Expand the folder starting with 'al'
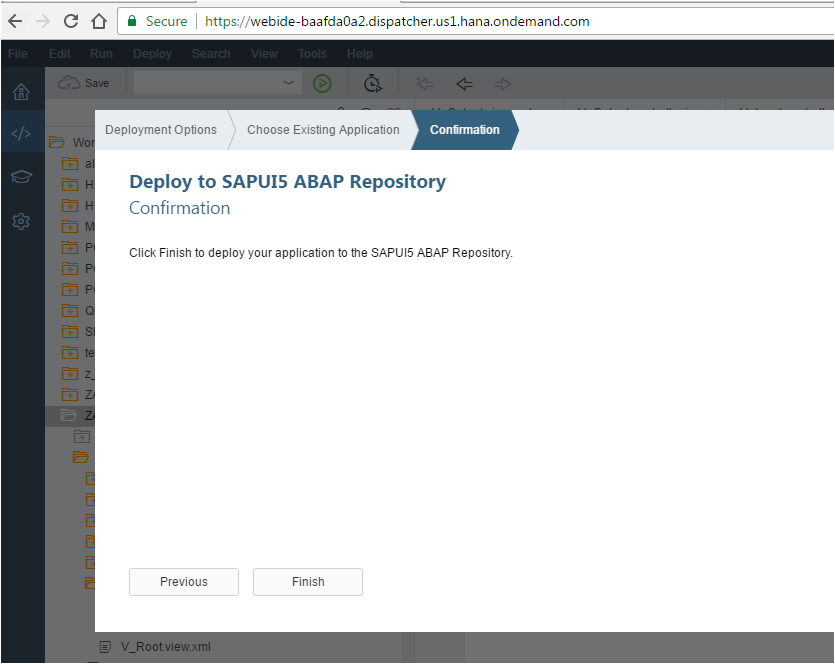The image size is (835, 664). pyautogui.click(x=70, y=163)
